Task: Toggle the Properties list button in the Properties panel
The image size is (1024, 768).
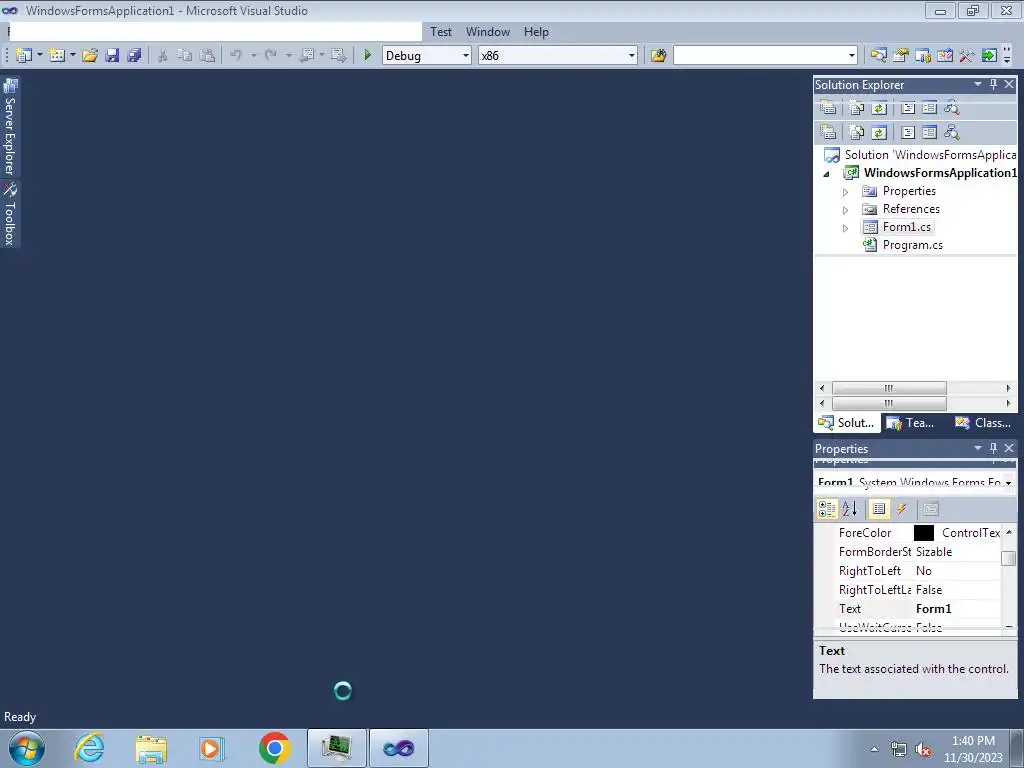Action: (879, 509)
